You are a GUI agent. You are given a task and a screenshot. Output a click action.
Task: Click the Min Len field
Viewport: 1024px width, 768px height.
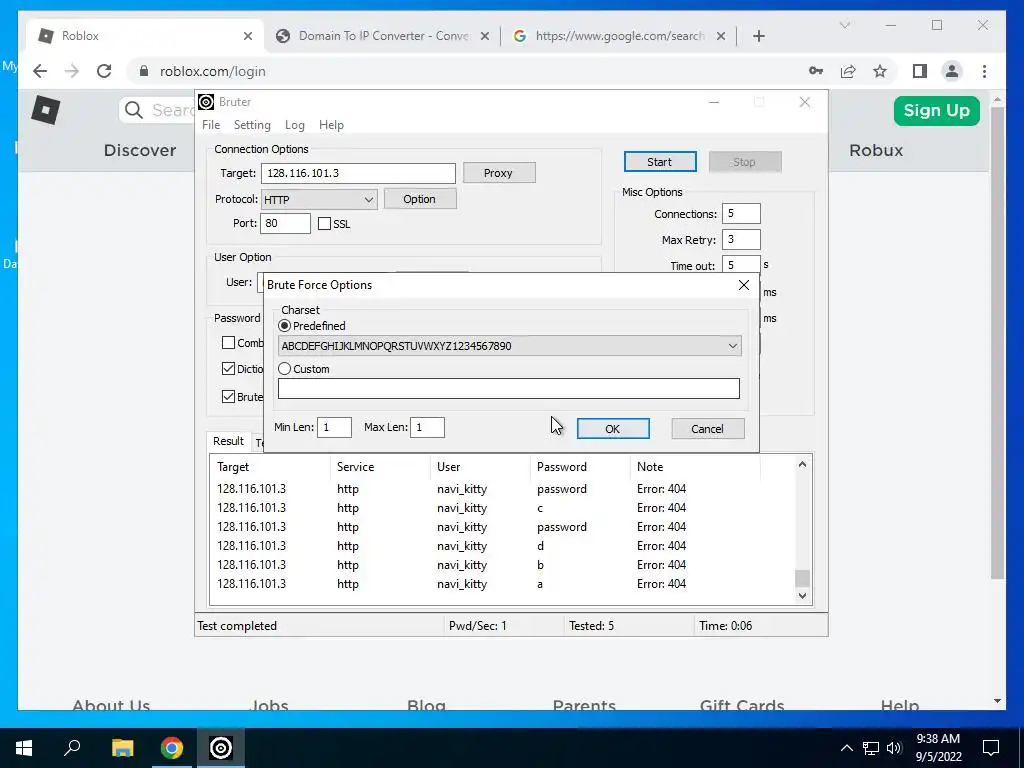tap(334, 427)
